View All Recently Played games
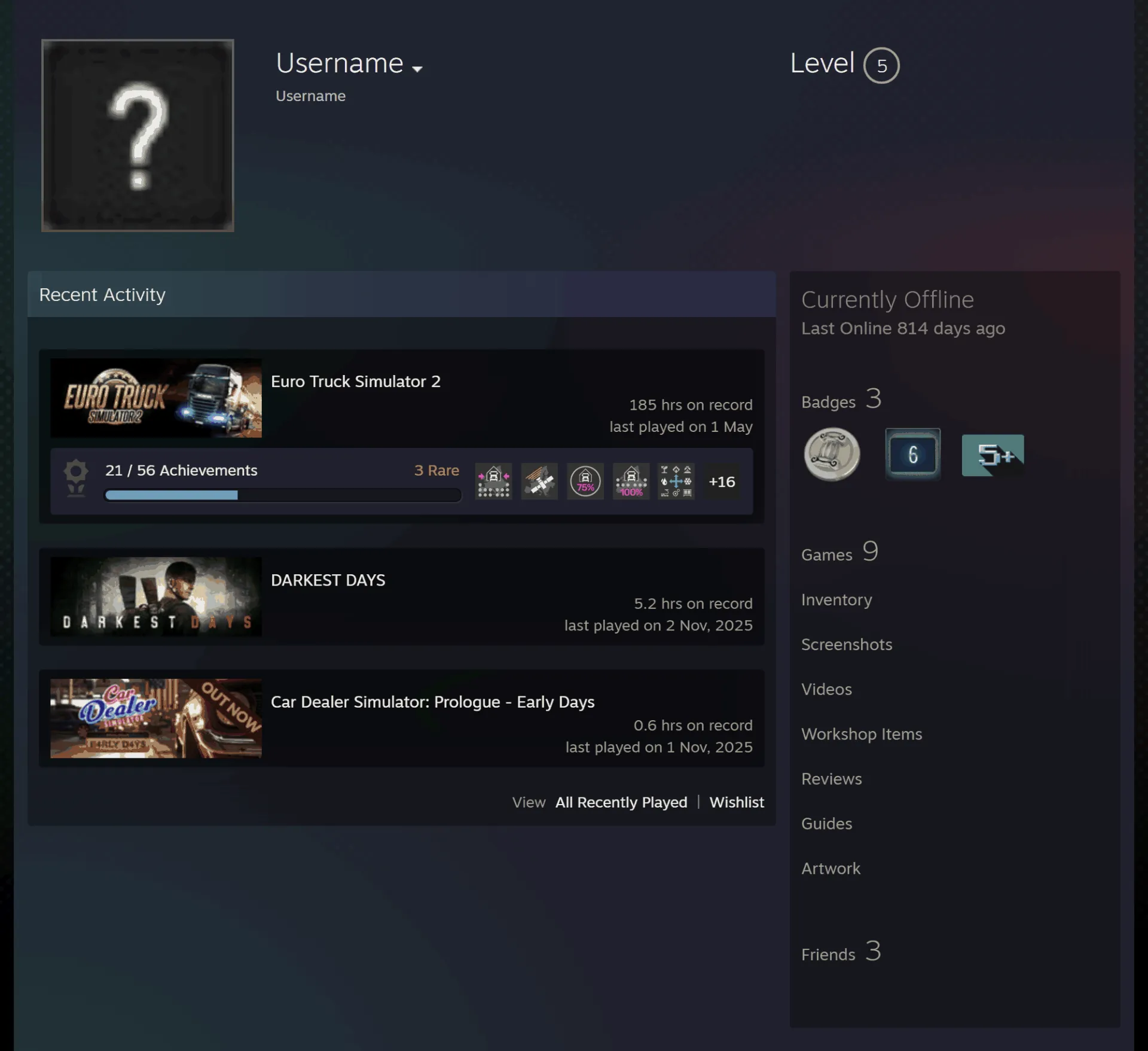 click(x=621, y=802)
